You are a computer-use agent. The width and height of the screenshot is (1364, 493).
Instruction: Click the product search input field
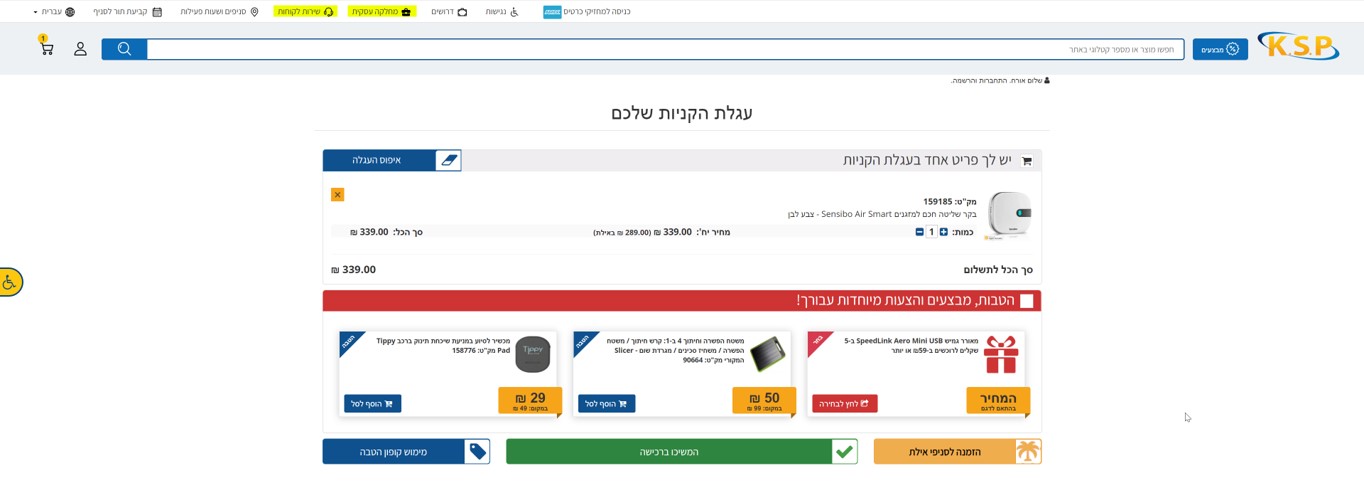665,49
